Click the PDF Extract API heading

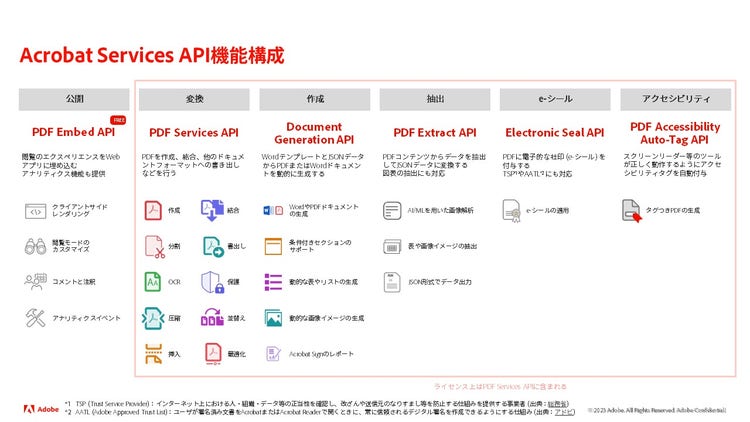pyautogui.click(x=435, y=133)
